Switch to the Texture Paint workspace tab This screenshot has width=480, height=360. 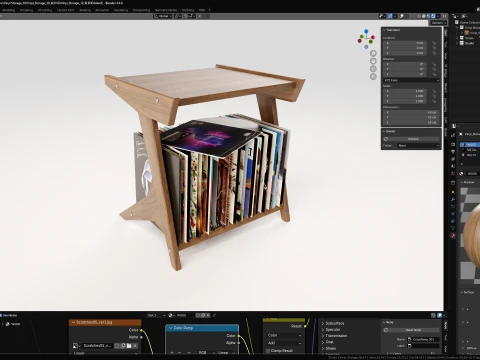(65, 10)
